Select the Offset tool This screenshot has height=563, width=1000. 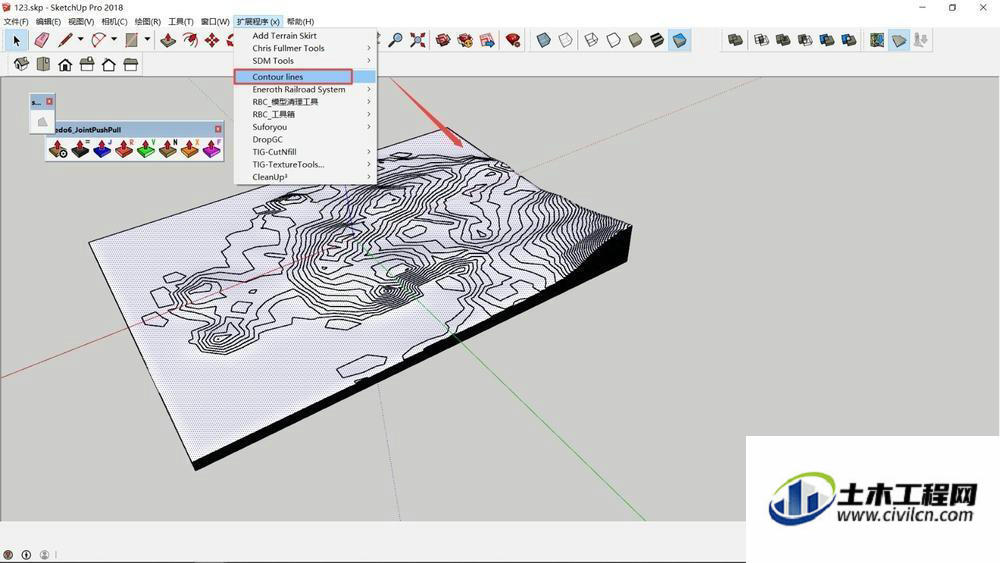coord(190,41)
